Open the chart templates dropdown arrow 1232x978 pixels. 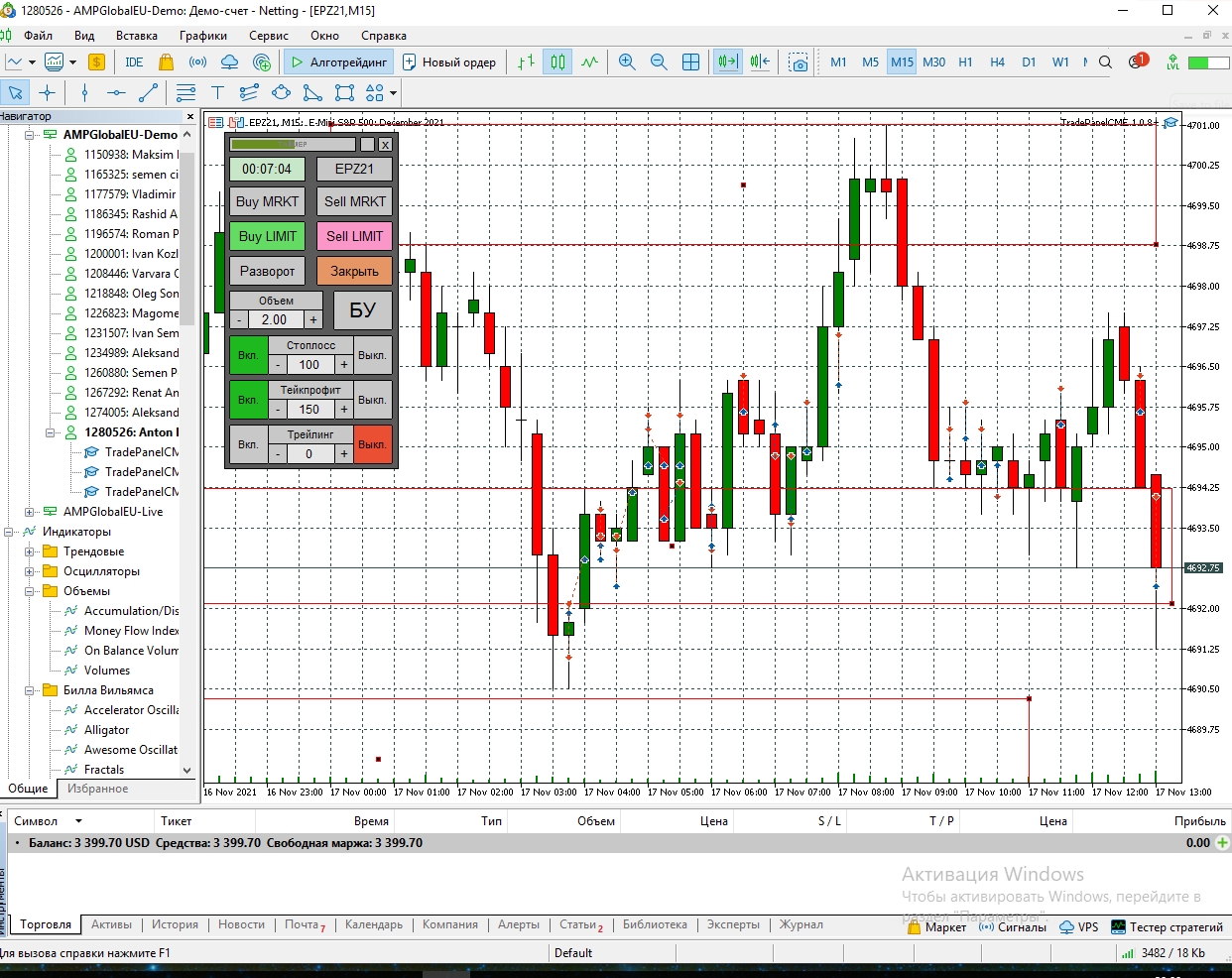click(x=72, y=61)
